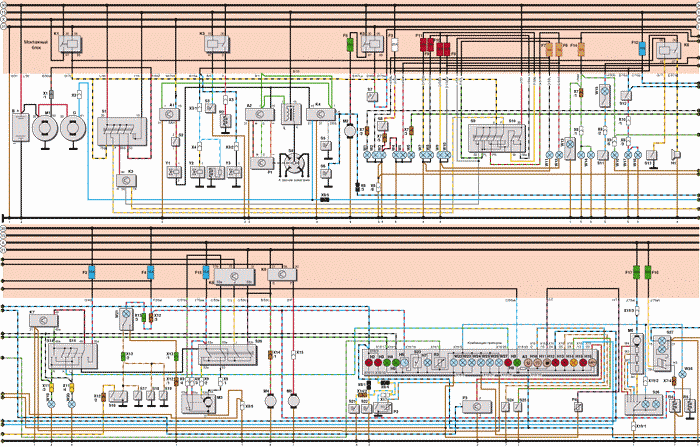Click the S14 switch block at lower left

click(x=75, y=356)
